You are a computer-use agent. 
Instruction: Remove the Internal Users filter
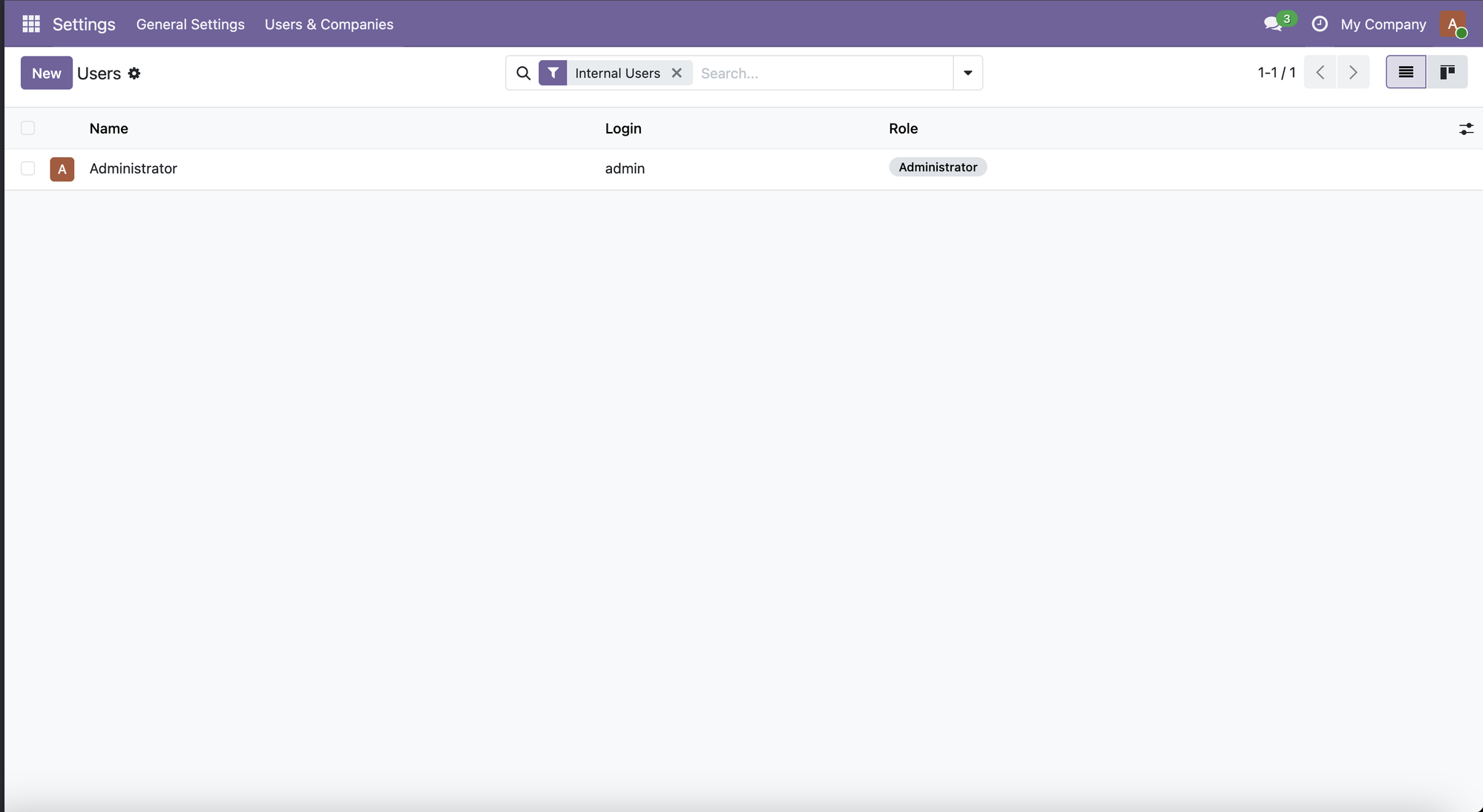coord(676,73)
